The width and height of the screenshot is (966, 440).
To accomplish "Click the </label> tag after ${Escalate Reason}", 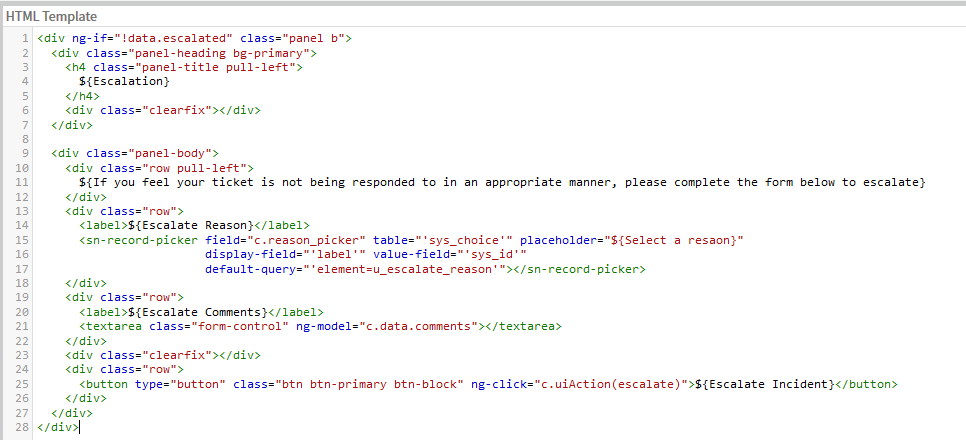I will coord(282,226).
